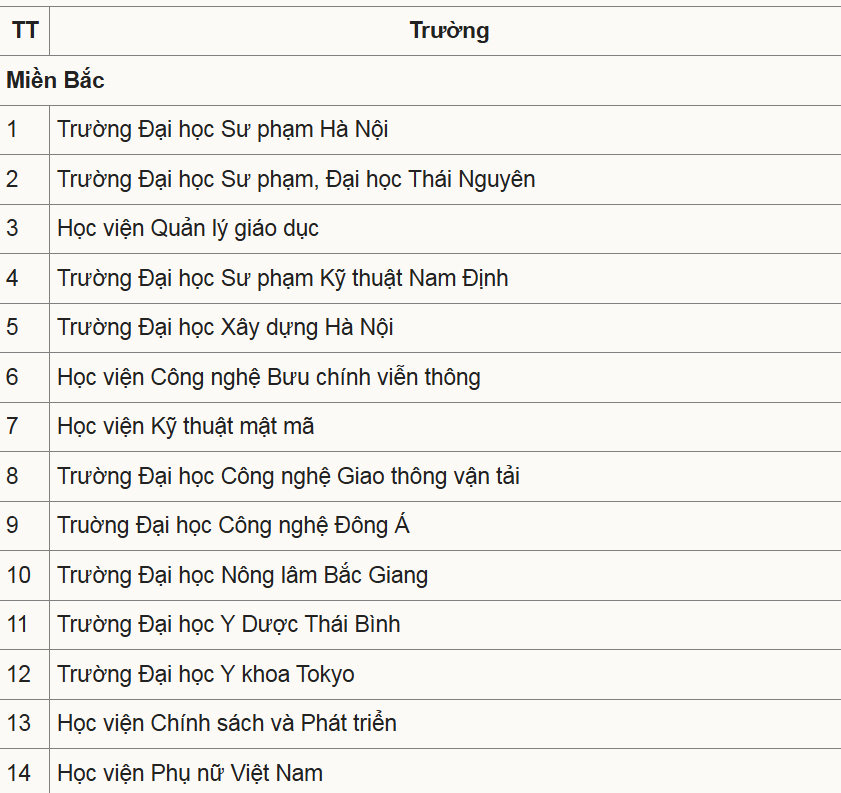Screen dimensions: 841x793
Task: Select "Học viện Công nghệ Bưu chính viễn thông"
Action: pos(269,377)
